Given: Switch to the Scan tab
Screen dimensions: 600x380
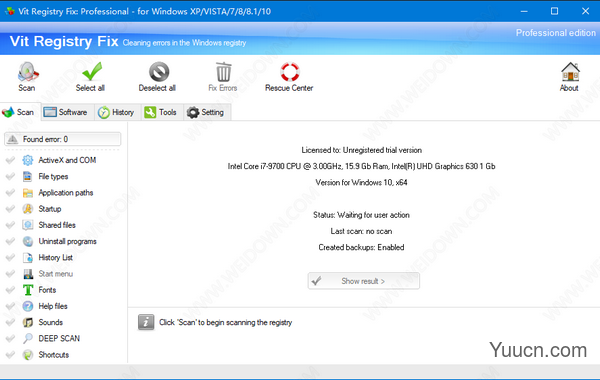Looking at the screenshot, I should (x=20, y=112).
